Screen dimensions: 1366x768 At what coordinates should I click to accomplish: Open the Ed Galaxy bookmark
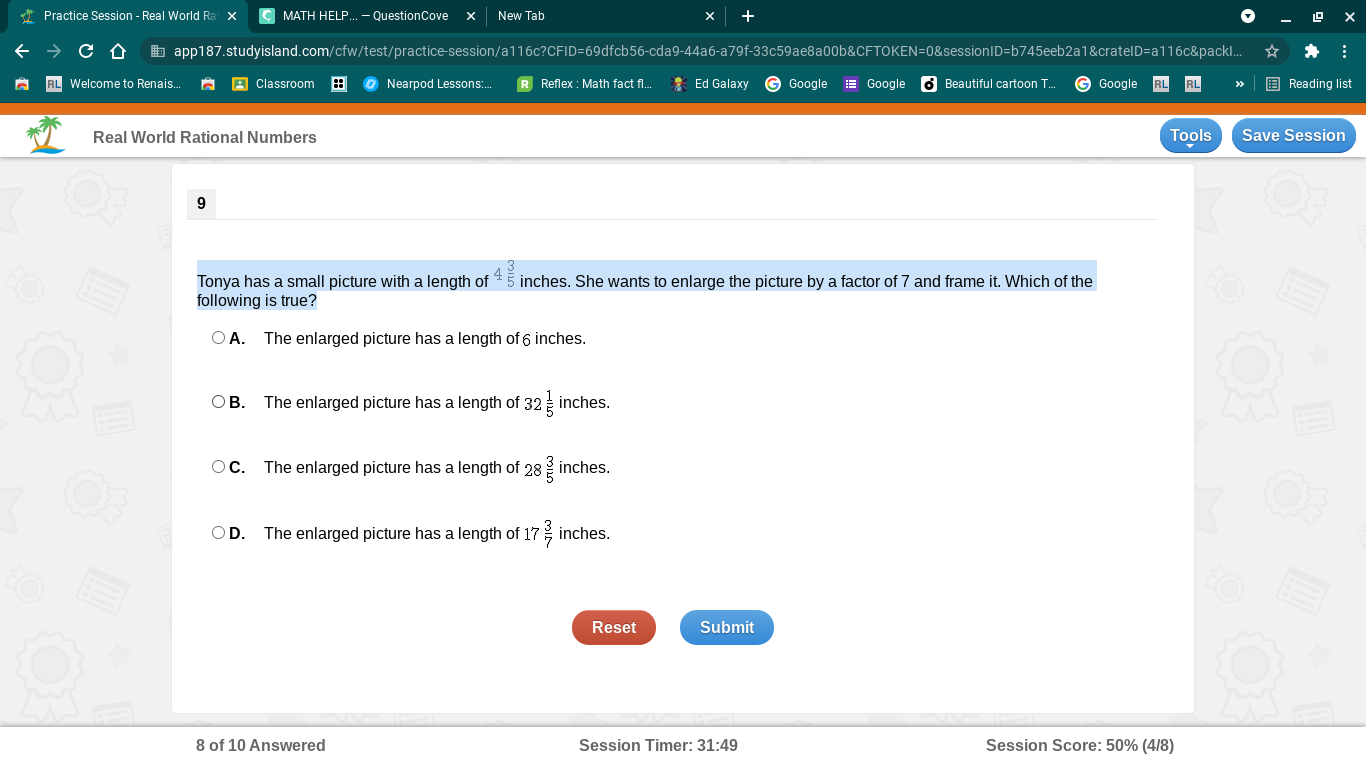(x=710, y=84)
